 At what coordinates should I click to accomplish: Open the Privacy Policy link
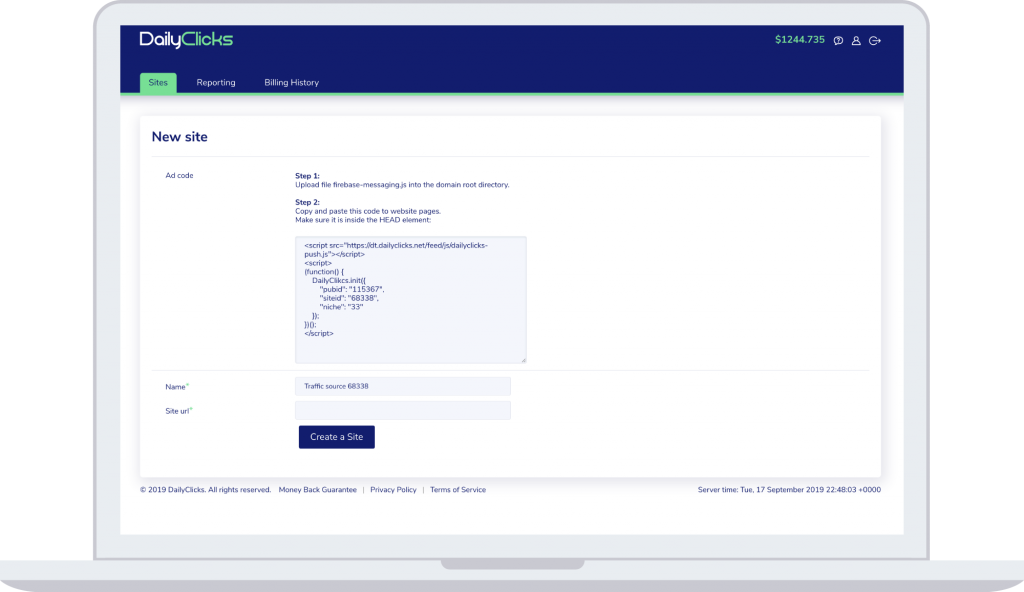(x=393, y=490)
